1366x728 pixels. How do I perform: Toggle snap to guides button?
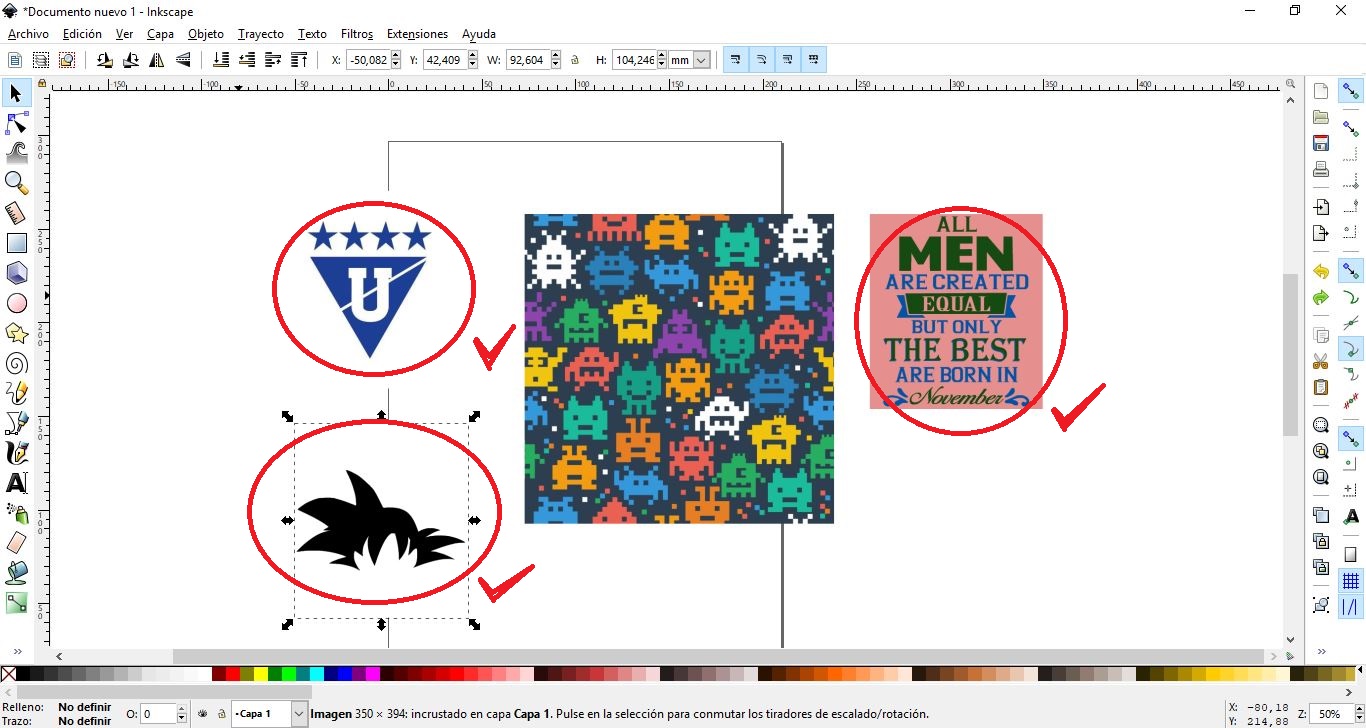click(1351, 607)
